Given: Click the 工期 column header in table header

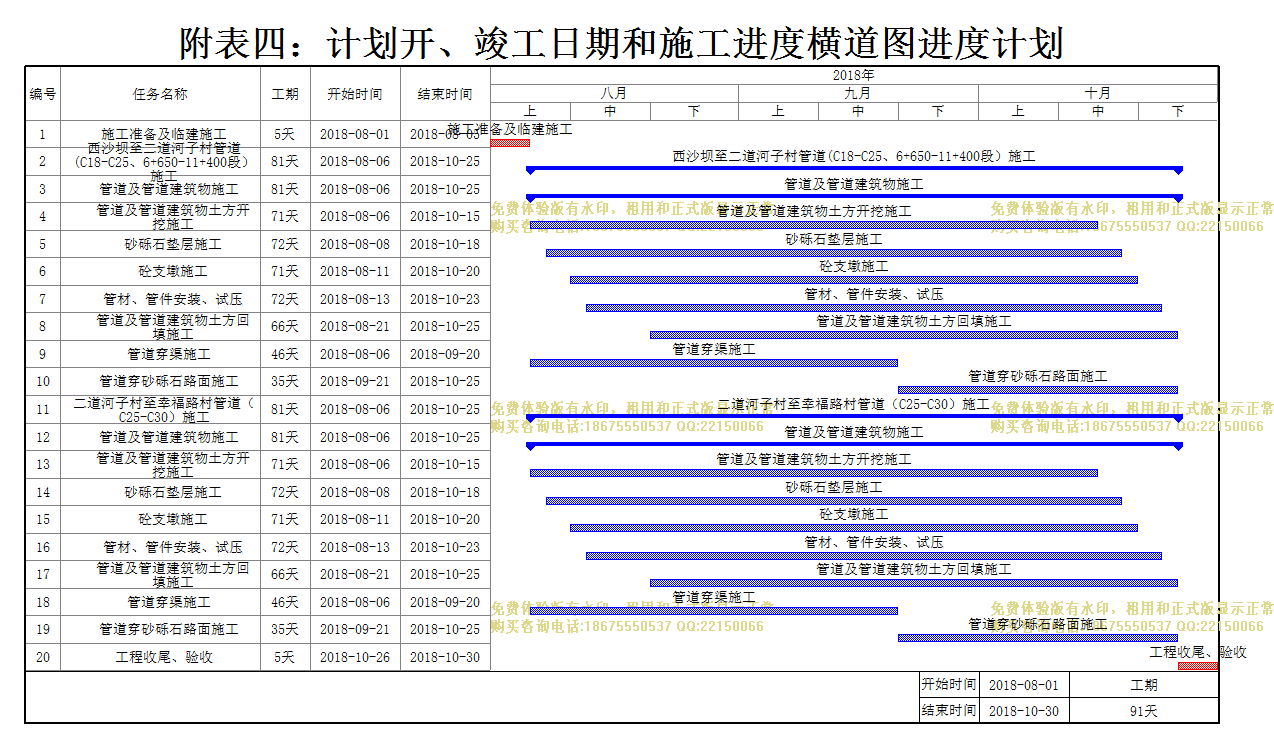Looking at the screenshot, I should coord(285,94).
